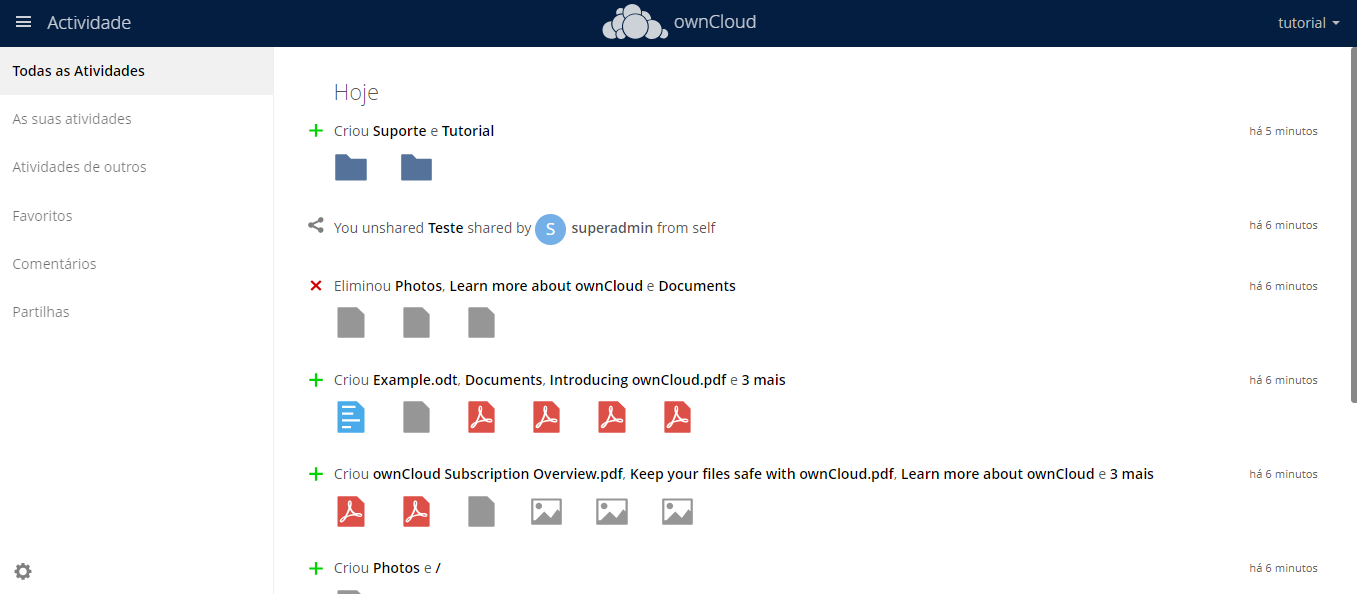Viewport: 1357px width, 594px height.
Task: Expand 3 mais in the Example.odt activity
Action: 764,380
